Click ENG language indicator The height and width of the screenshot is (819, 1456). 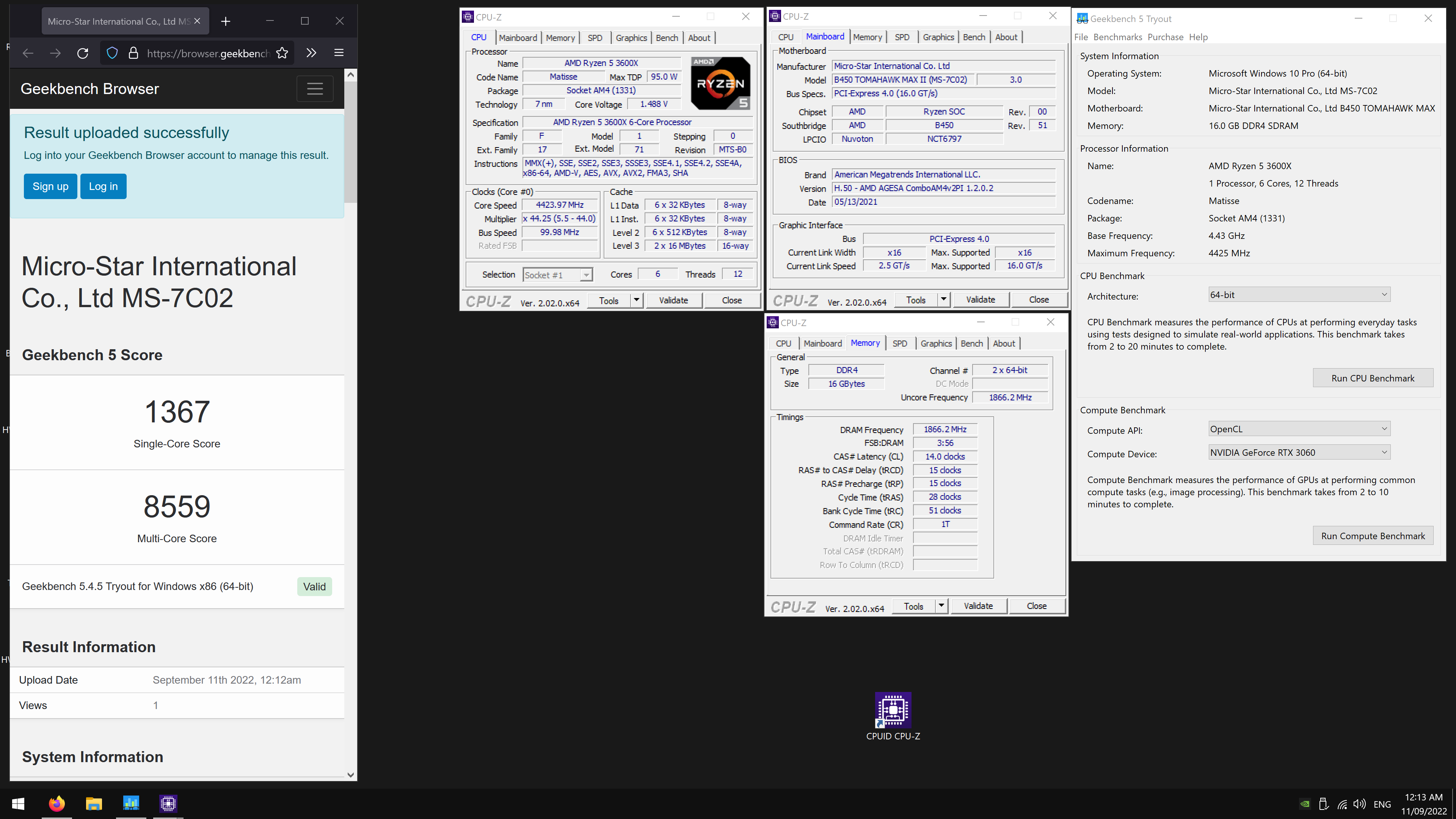click(x=1382, y=804)
